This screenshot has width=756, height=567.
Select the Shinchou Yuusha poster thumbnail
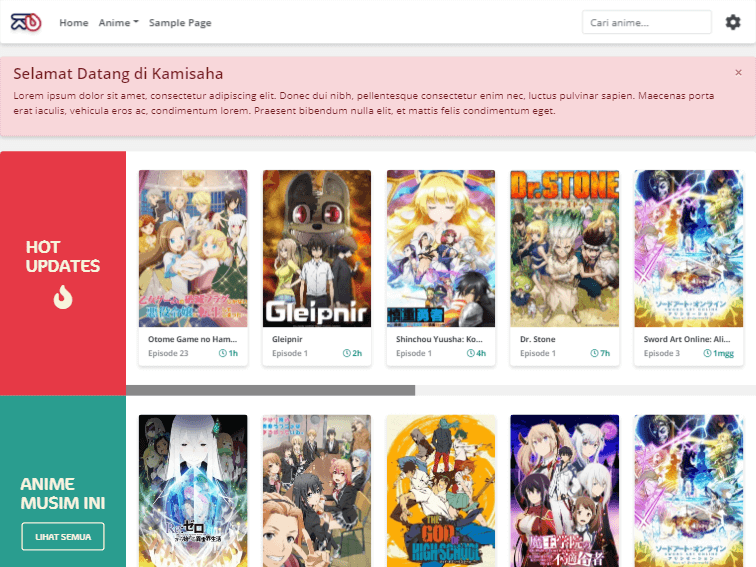(x=441, y=249)
